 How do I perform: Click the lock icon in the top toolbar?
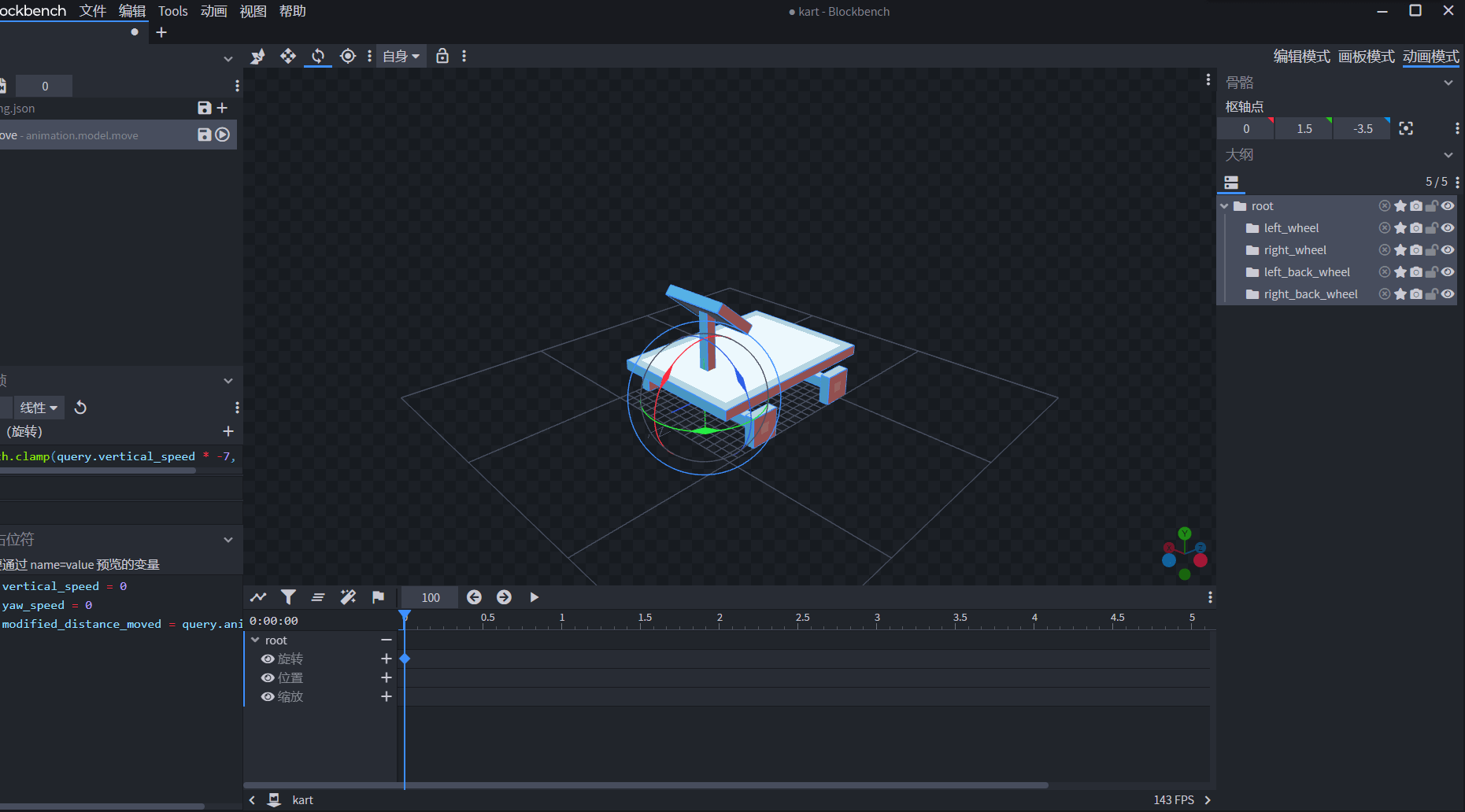(442, 56)
